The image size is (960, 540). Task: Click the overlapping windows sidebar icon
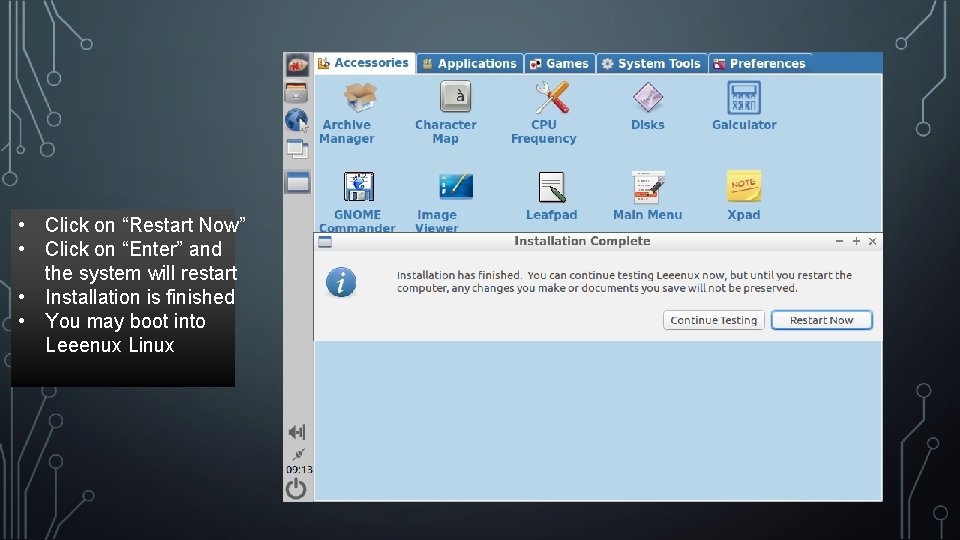298,149
